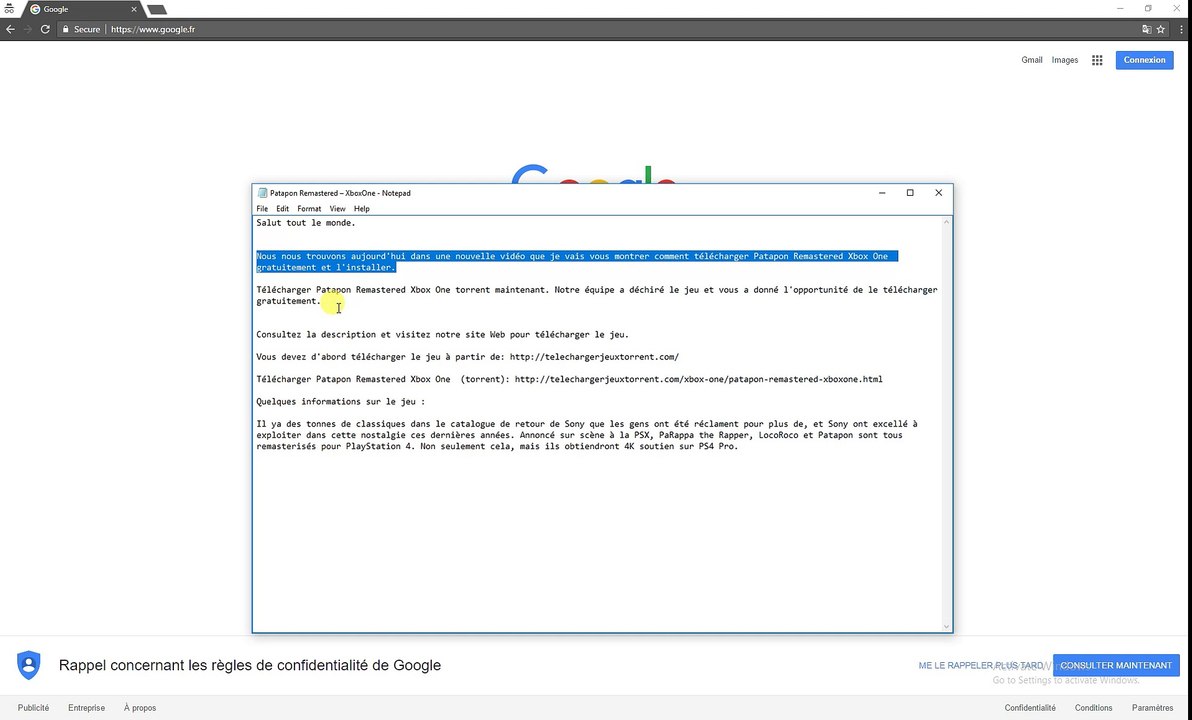
Task: Click Notepad scrollbar down arrow
Action: coord(946,626)
